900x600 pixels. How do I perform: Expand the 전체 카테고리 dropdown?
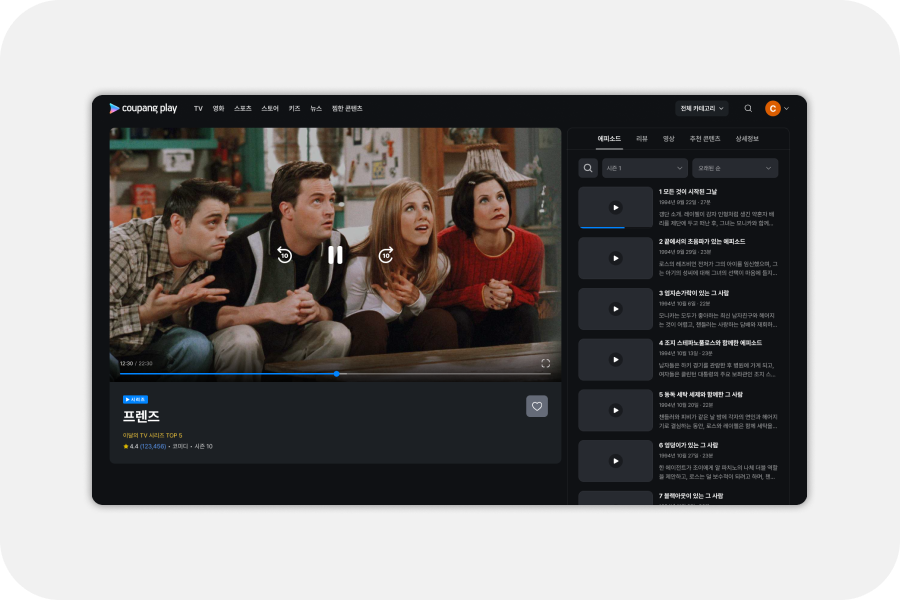click(x=701, y=109)
